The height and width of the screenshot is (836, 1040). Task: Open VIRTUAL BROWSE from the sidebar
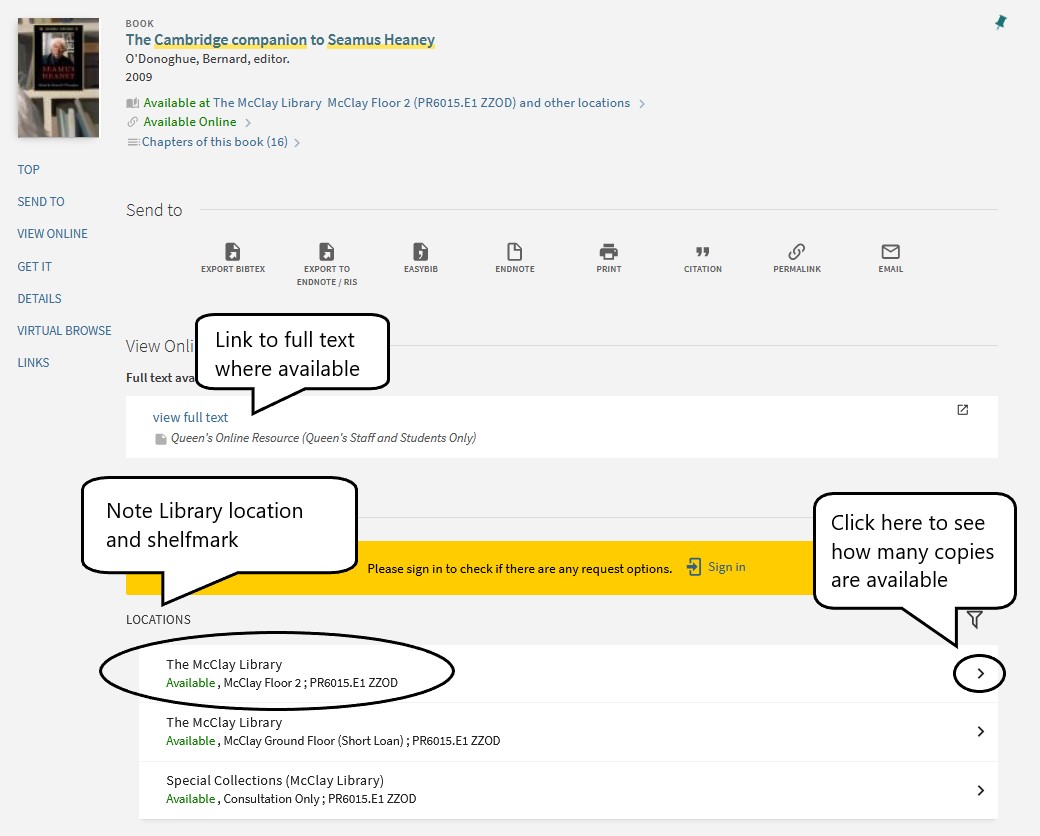tap(64, 330)
